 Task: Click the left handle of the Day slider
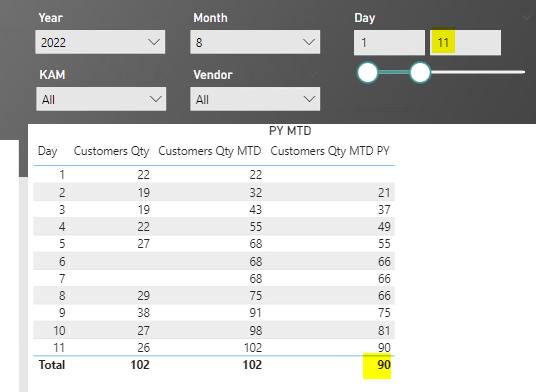tap(367, 72)
